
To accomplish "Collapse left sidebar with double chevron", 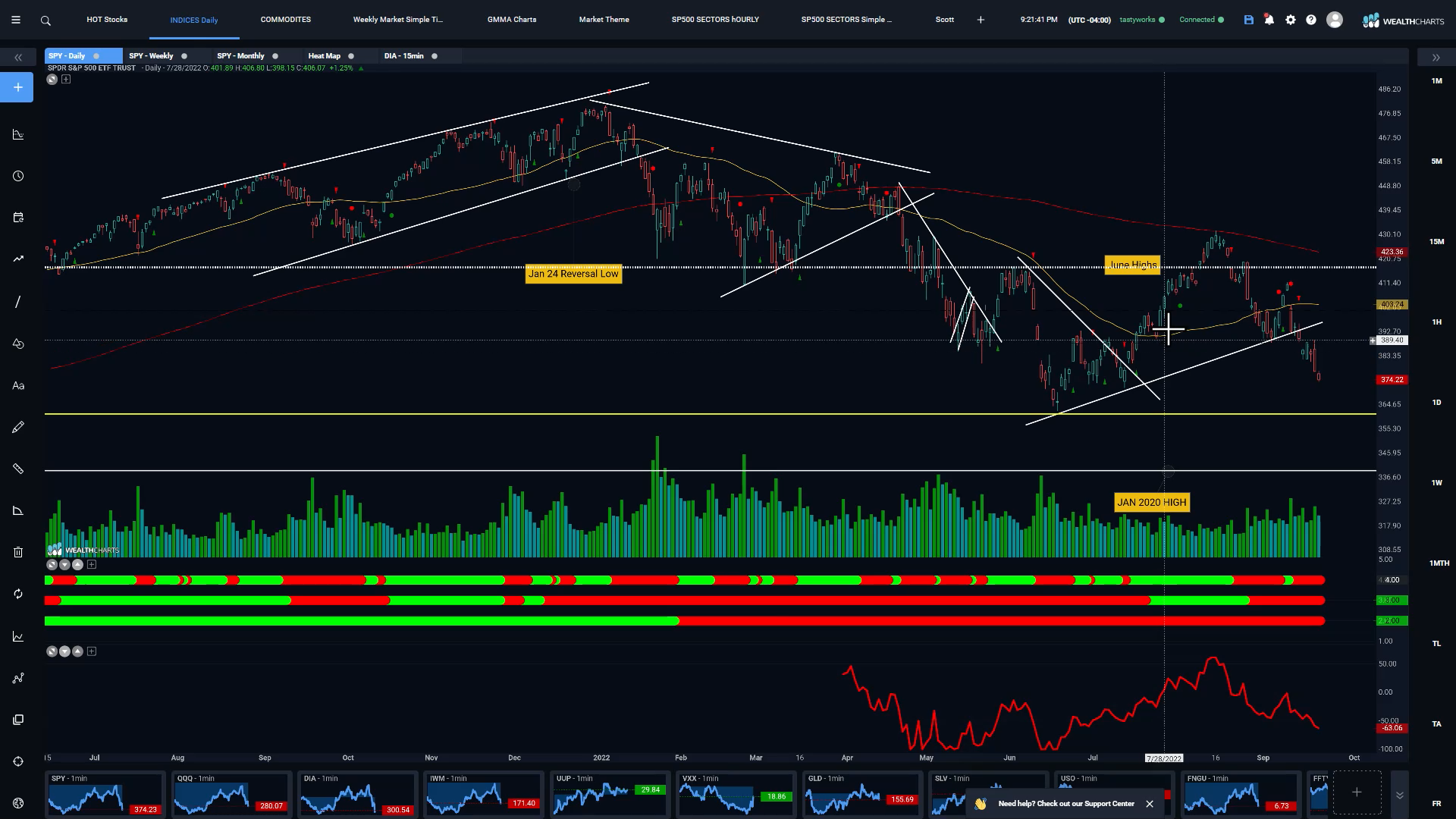I will tap(18, 58).
